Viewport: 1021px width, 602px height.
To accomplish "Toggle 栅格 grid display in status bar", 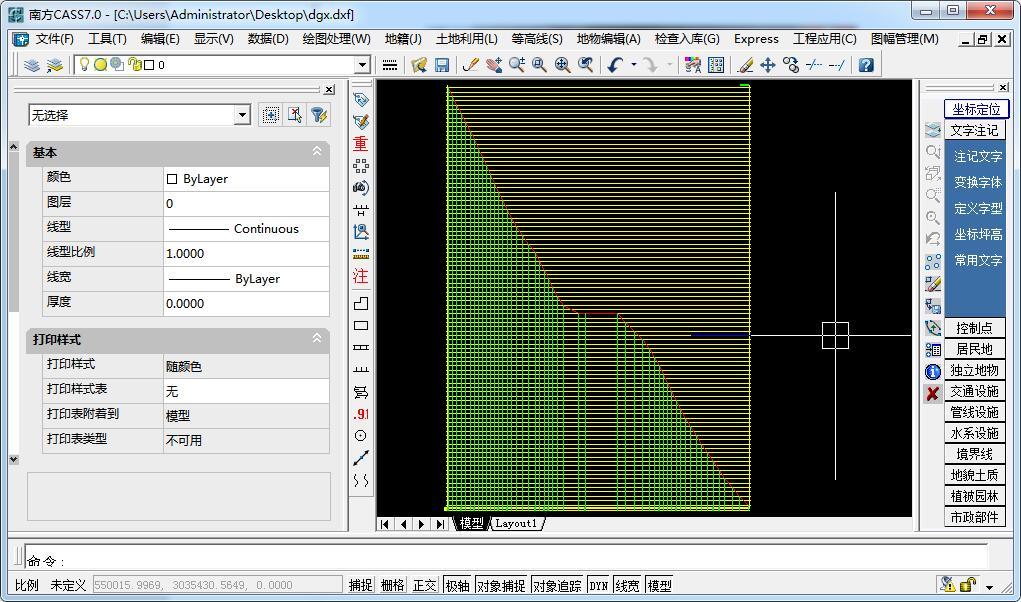I will click(x=392, y=585).
